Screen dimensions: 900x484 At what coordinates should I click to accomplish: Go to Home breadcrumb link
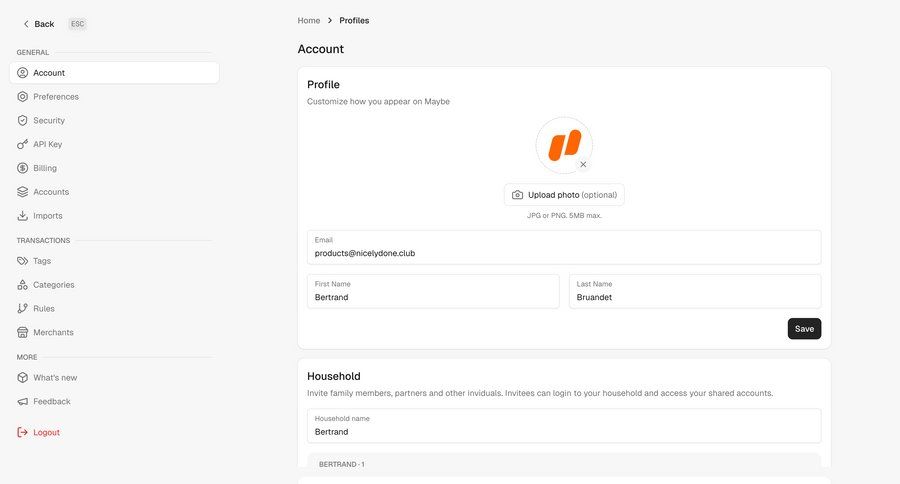click(x=309, y=21)
